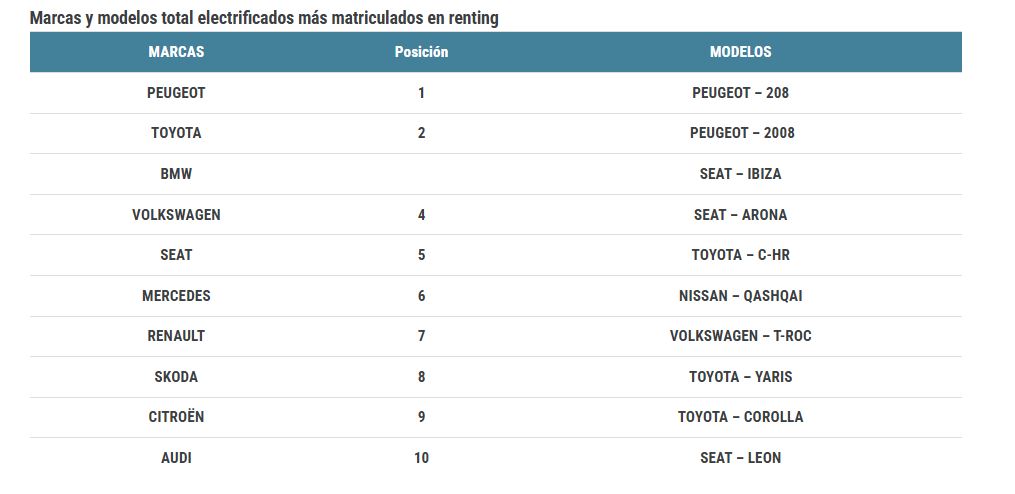
Task: Select the NISSAN – QASHQAI model cell
Action: point(740,296)
